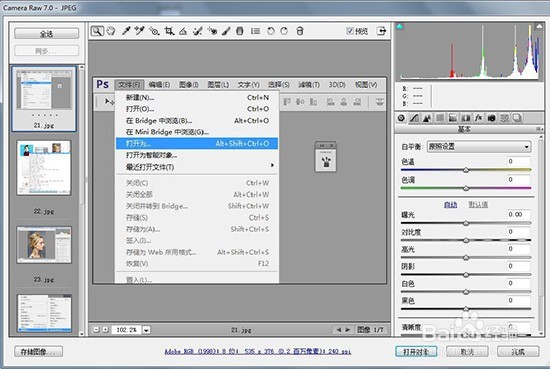The width and height of the screenshot is (550, 369).
Task: Select the 22.jpg filmstrip thumbnail
Action: [x=44, y=168]
